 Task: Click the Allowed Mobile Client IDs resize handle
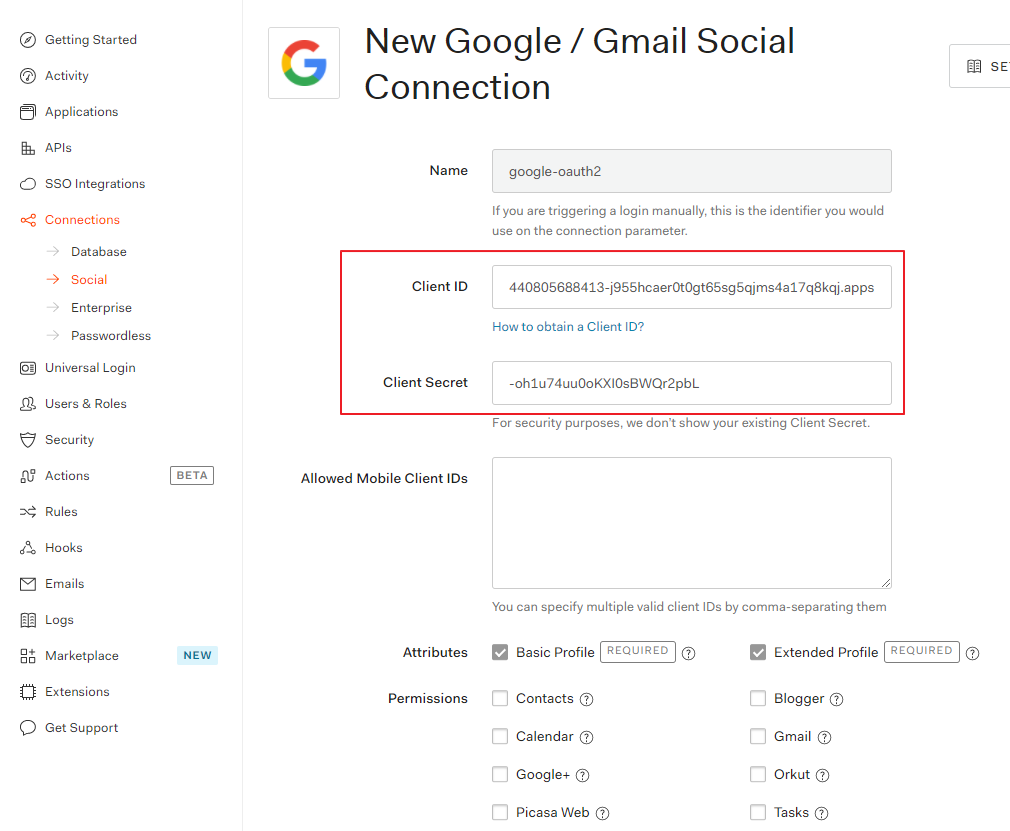click(x=886, y=583)
